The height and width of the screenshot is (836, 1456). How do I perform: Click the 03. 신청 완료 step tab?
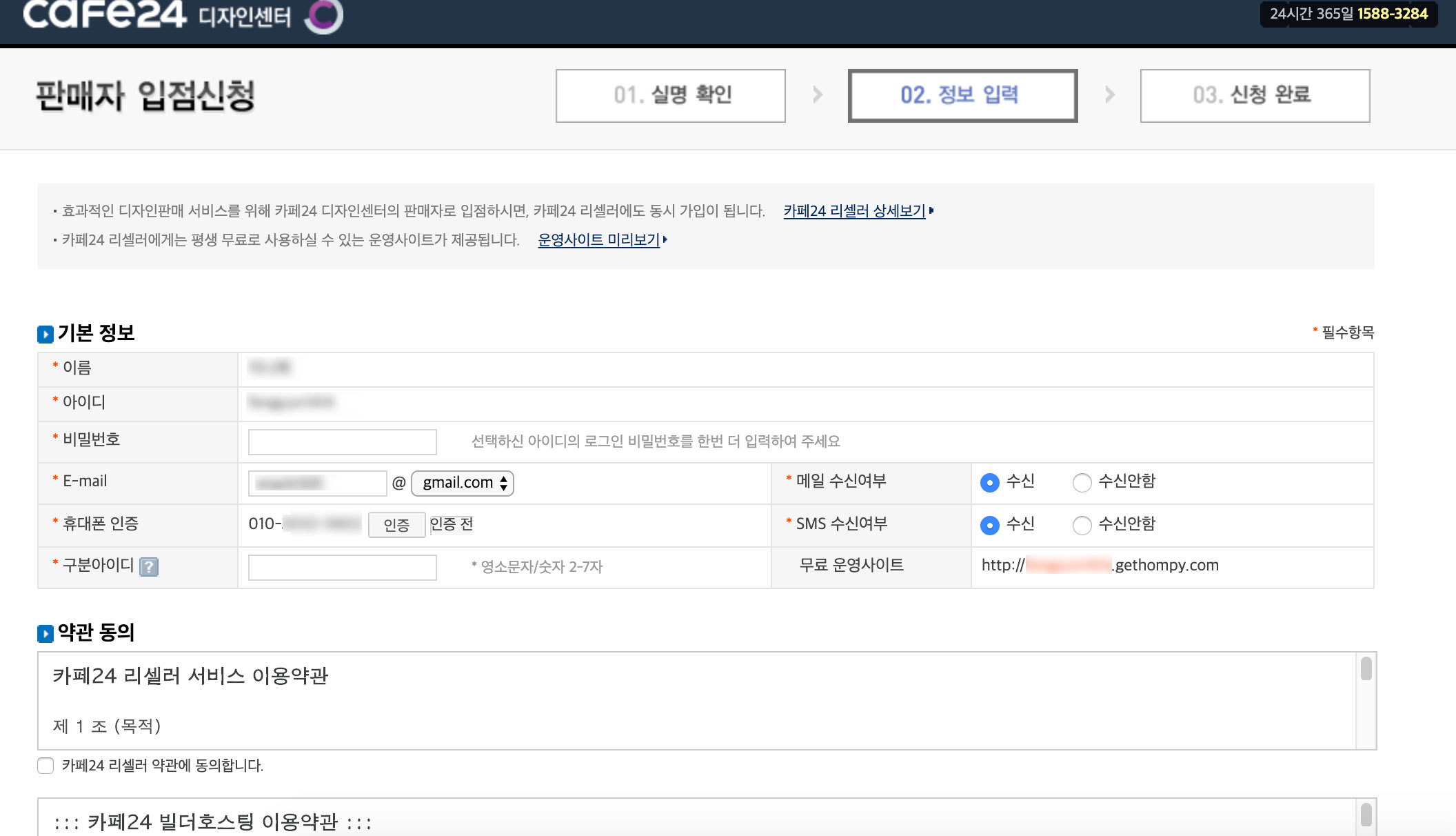(x=1255, y=96)
